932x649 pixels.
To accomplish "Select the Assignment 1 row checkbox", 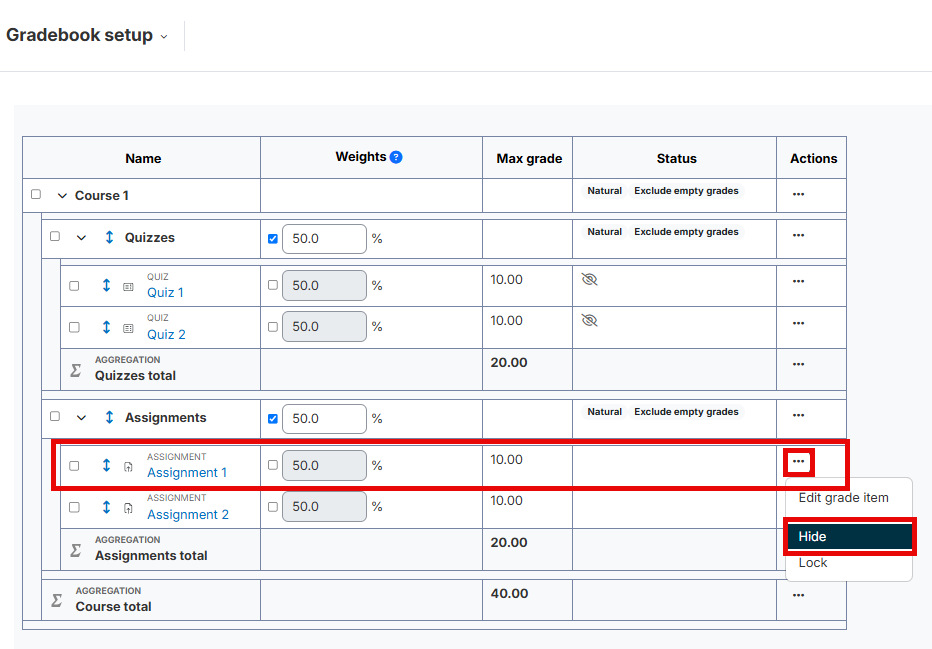I will point(74,466).
